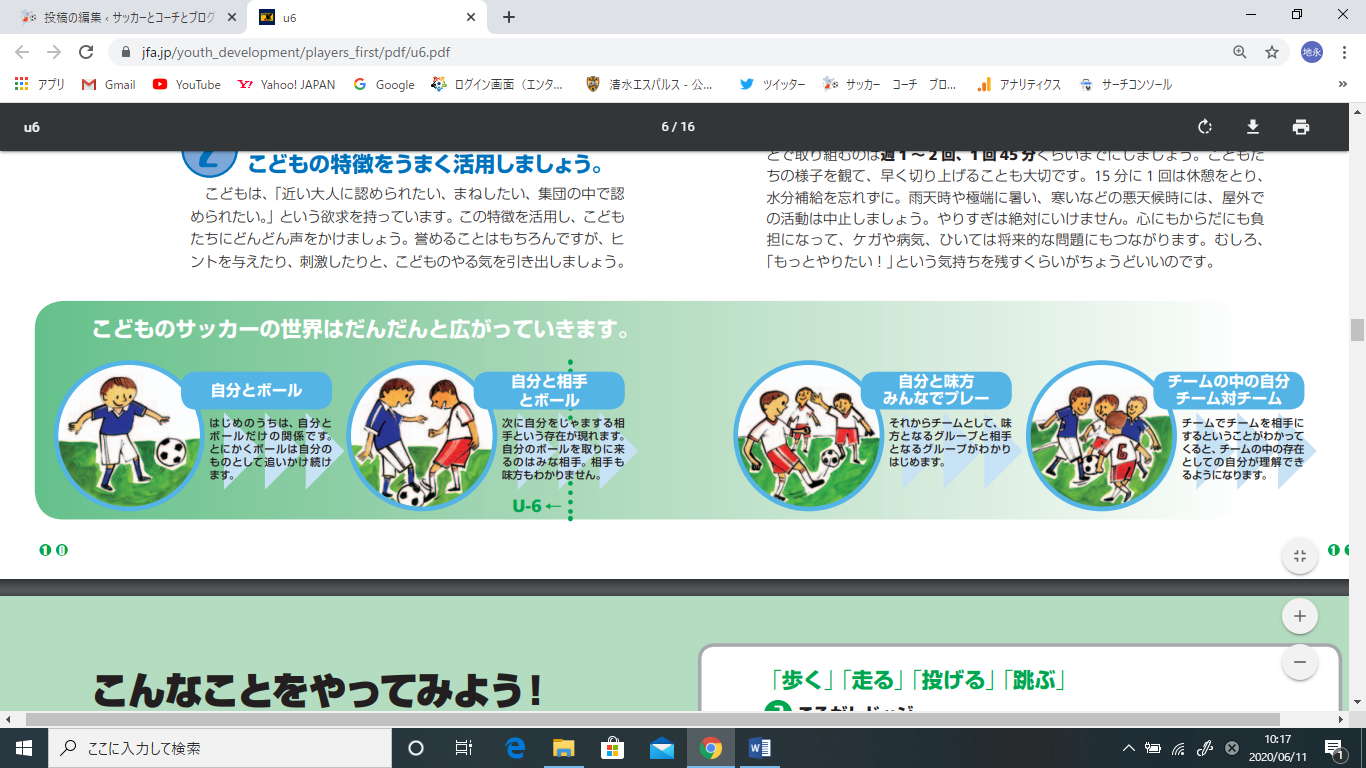Download the PDF file
The width and height of the screenshot is (1366, 768).
tap(1252, 127)
